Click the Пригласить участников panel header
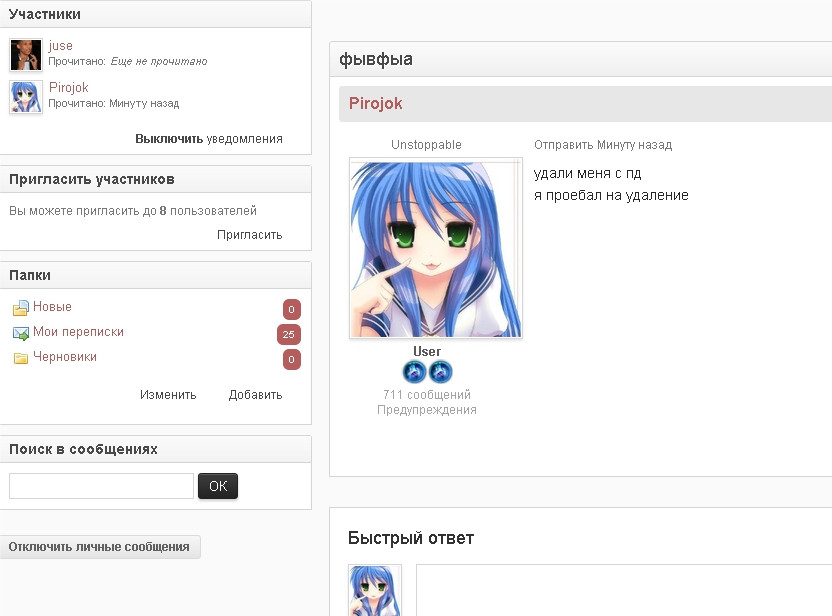The height and width of the screenshot is (616, 832). click(155, 179)
